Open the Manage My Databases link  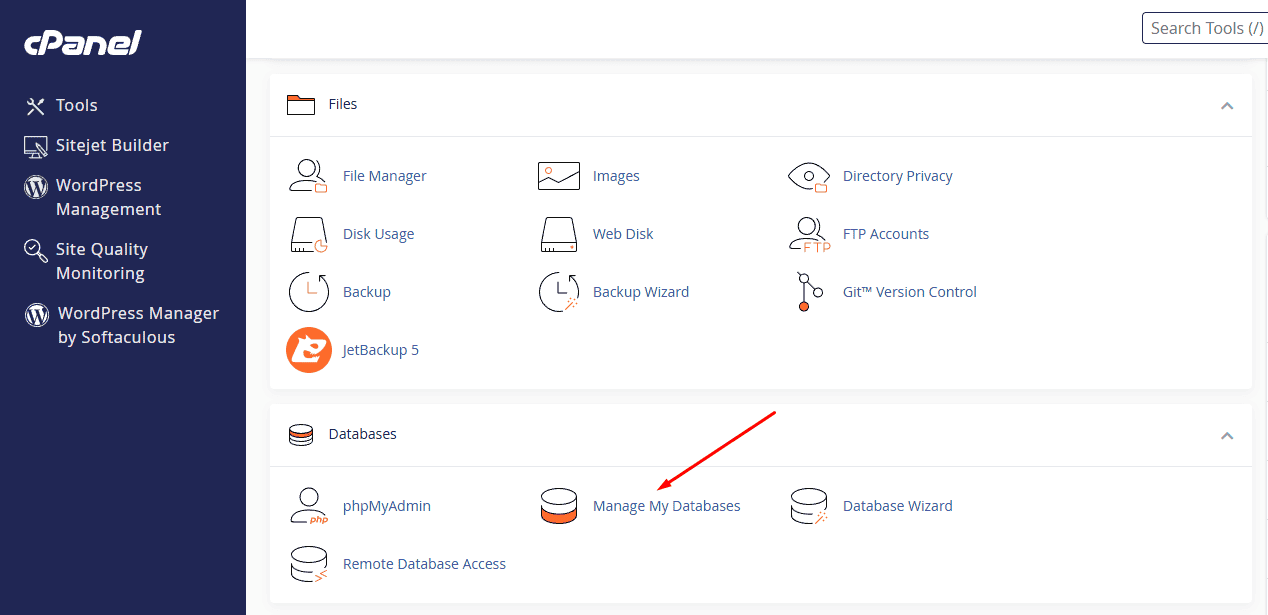coord(667,506)
